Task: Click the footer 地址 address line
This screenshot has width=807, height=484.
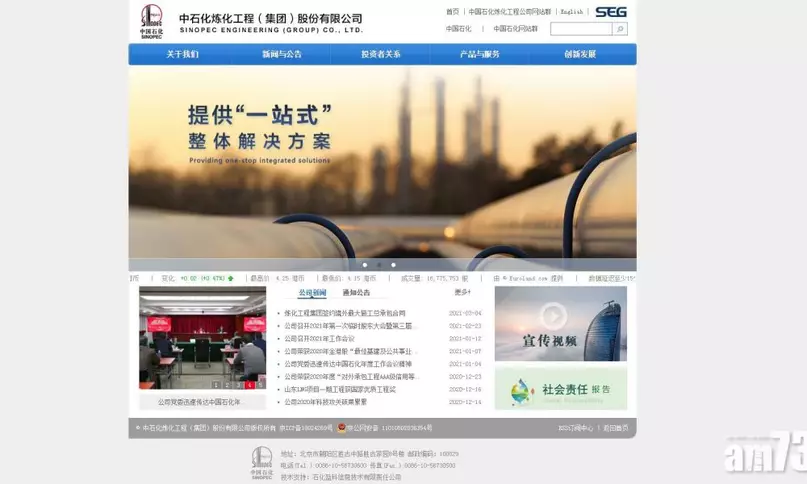Action: (x=370, y=454)
